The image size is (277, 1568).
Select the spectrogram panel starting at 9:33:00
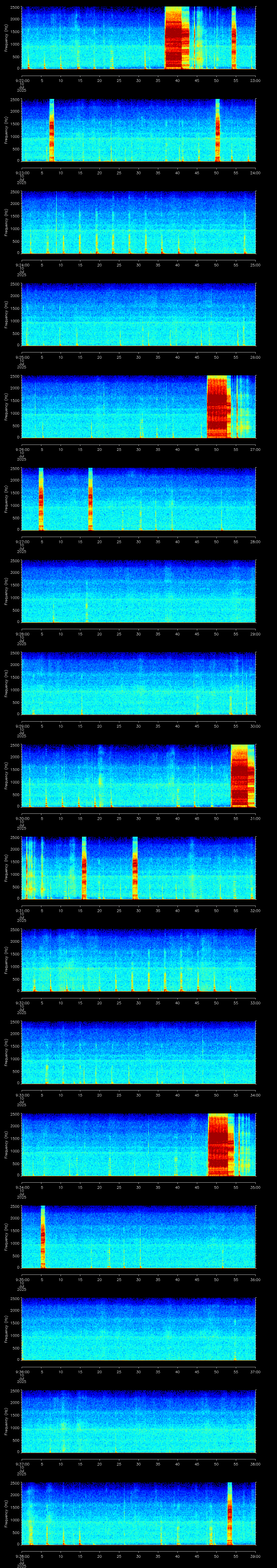pos(139,1052)
